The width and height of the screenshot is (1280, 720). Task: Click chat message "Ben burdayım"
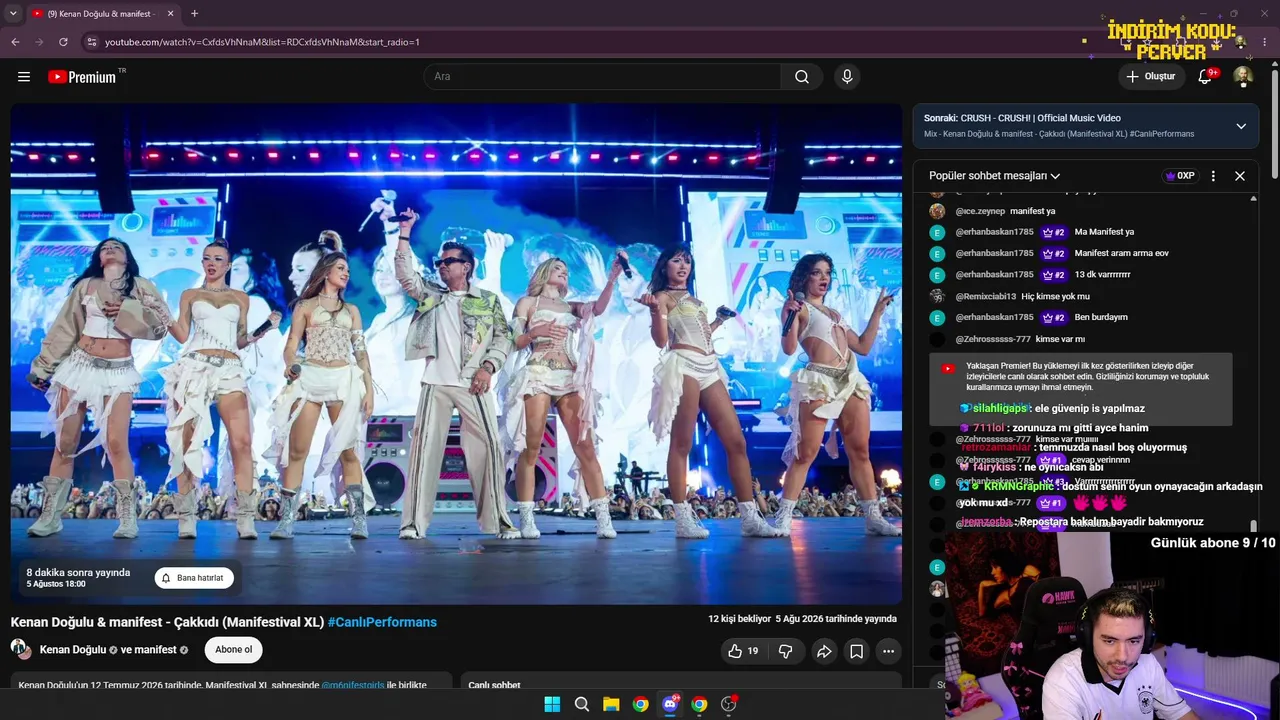[x=1101, y=317]
